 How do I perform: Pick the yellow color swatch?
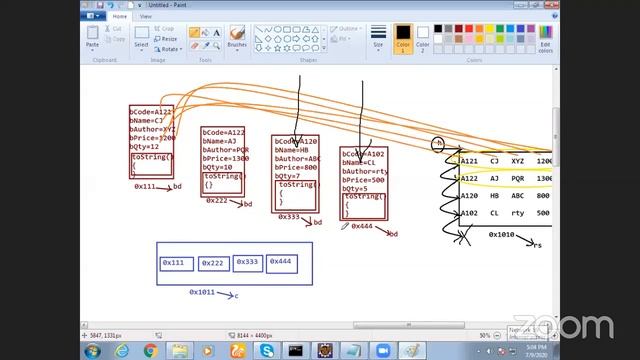point(489,29)
